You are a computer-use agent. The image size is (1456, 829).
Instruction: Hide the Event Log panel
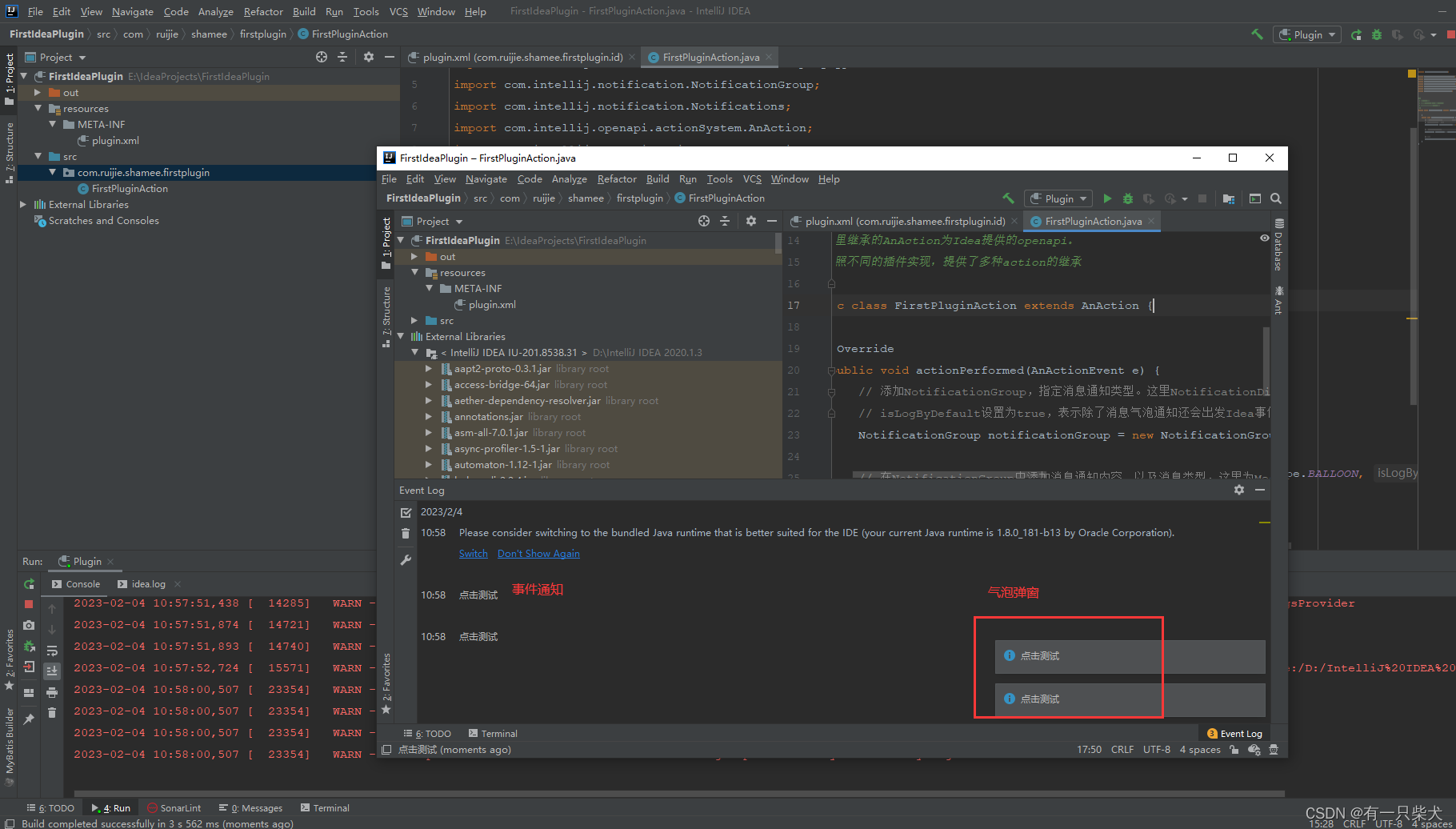[x=1260, y=490]
